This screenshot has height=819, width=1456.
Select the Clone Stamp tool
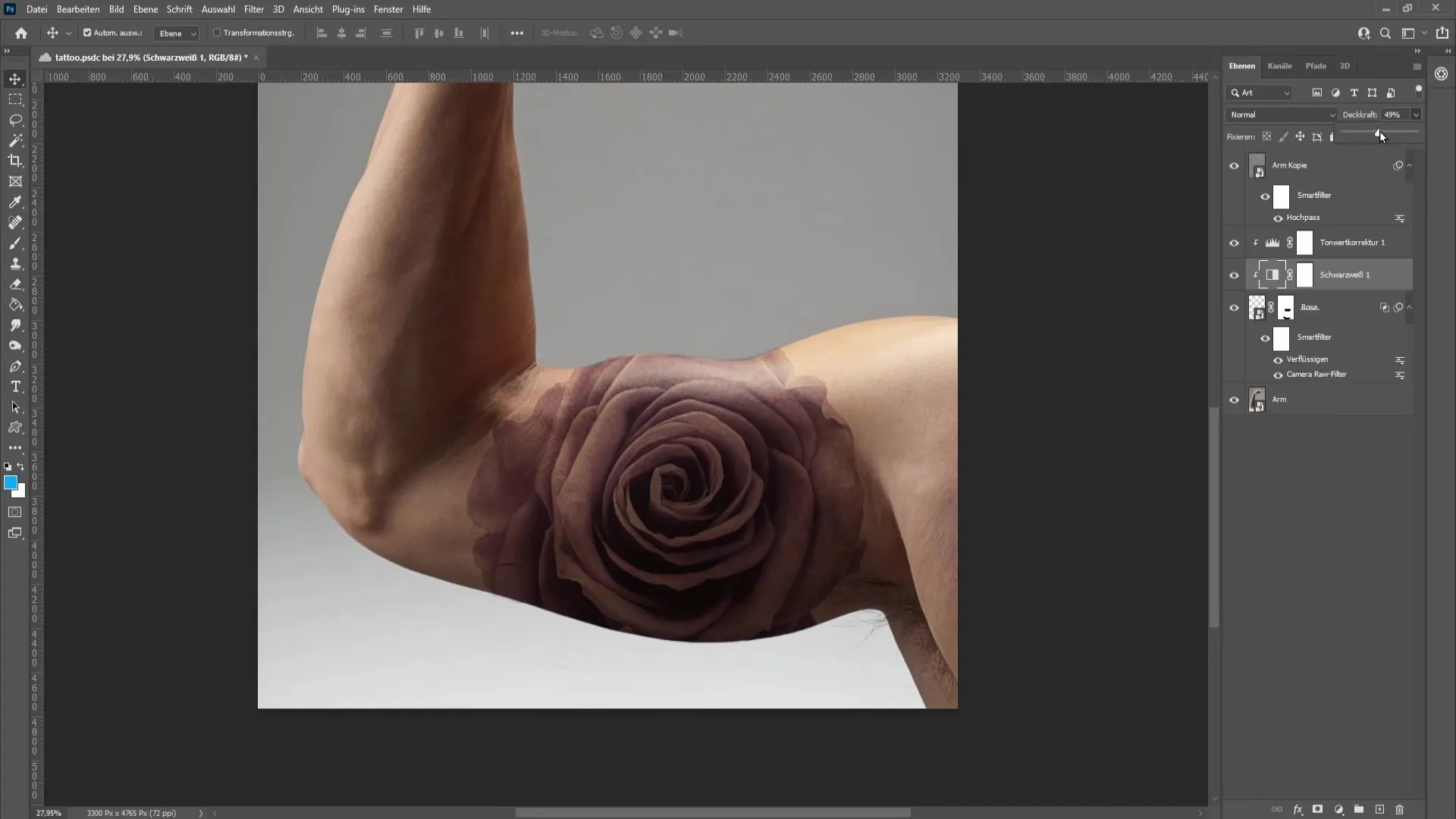point(15,263)
